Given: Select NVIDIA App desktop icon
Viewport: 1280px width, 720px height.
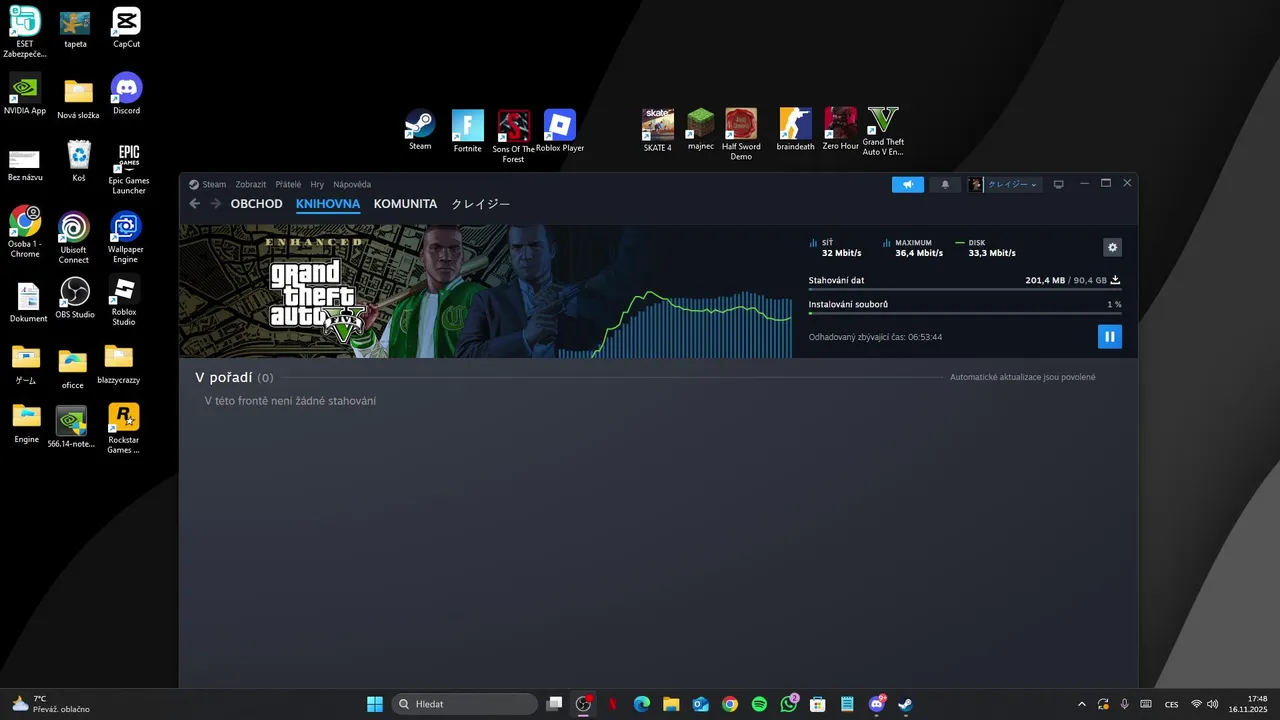Looking at the screenshot, I should click(x=25, y=94).
